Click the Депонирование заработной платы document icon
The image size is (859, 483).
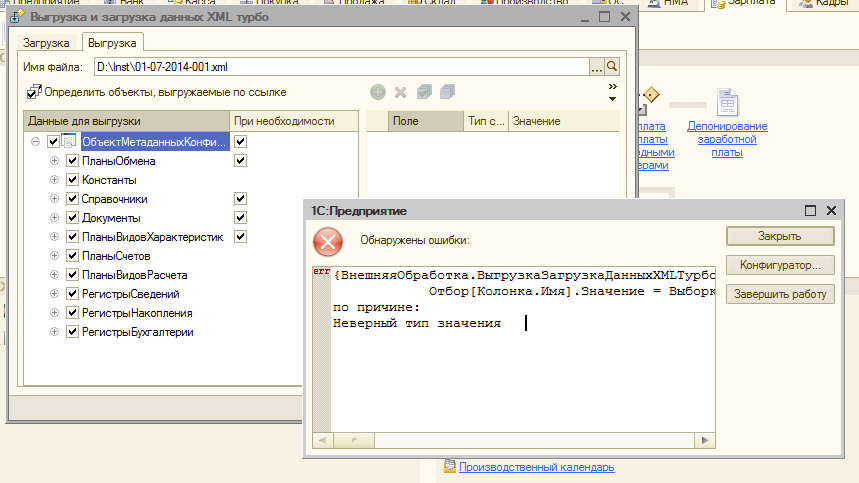point(727,103)
